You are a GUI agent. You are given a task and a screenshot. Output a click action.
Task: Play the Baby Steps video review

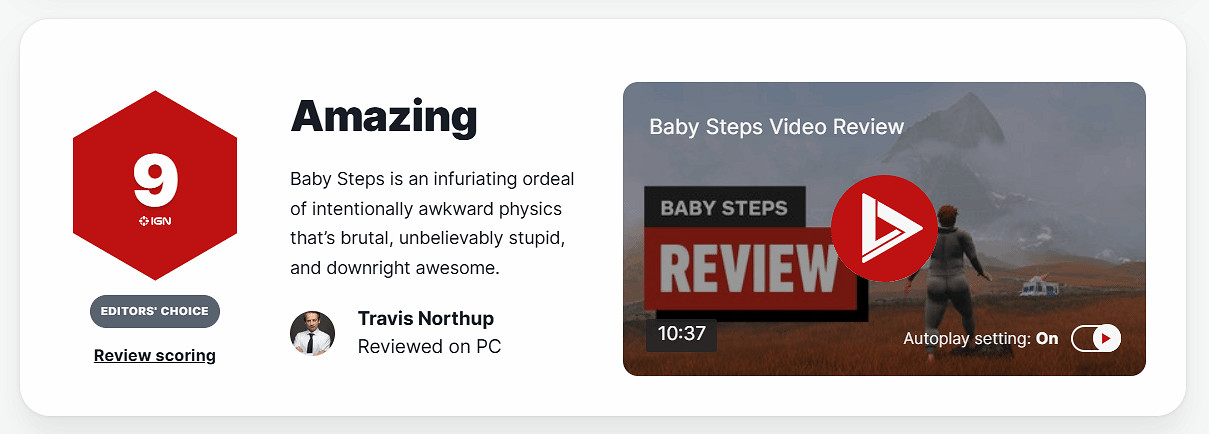884,228
